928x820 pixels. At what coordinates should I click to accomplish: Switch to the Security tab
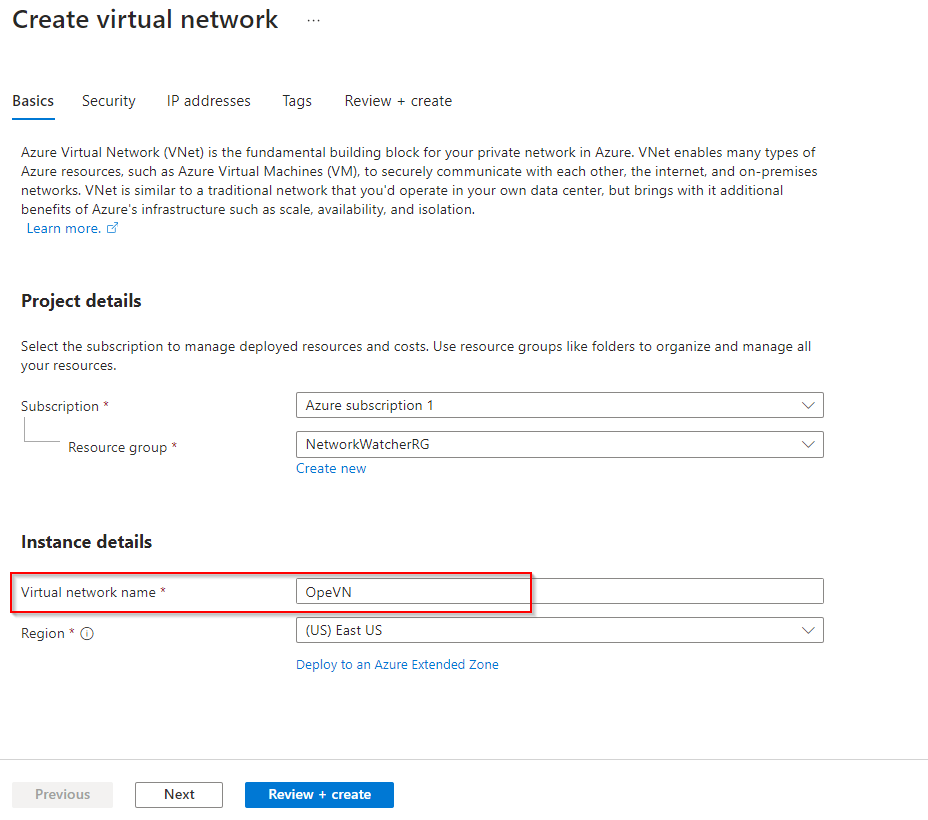pos(109,101)
